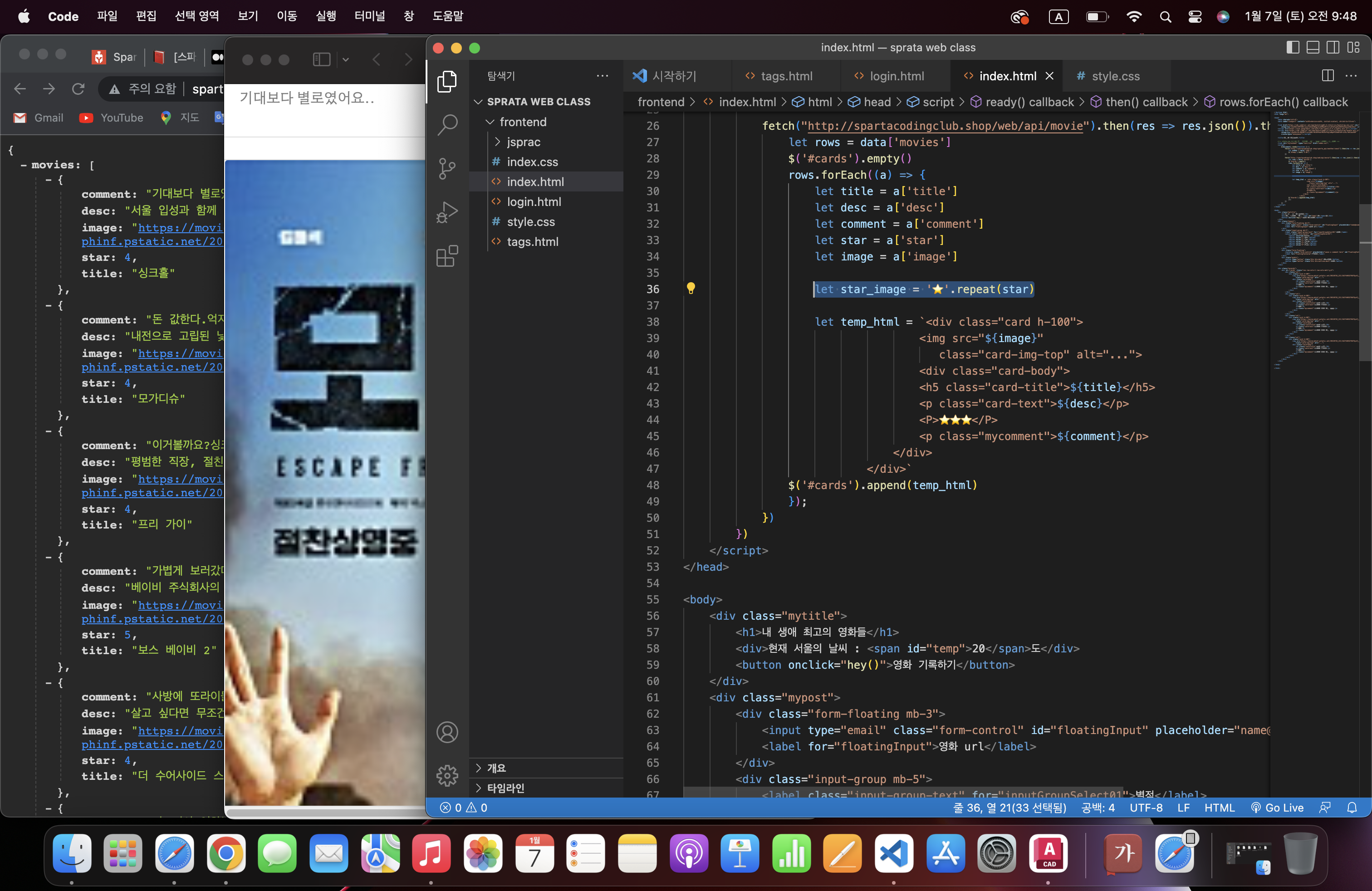Open the 터미널 menu
The image size is (1372, 891).
(x=369, y=16)
